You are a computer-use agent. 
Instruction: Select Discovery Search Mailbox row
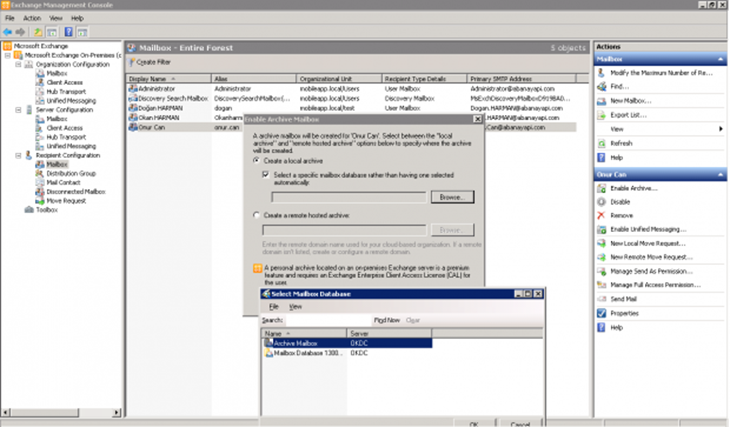tap(351, 99)
